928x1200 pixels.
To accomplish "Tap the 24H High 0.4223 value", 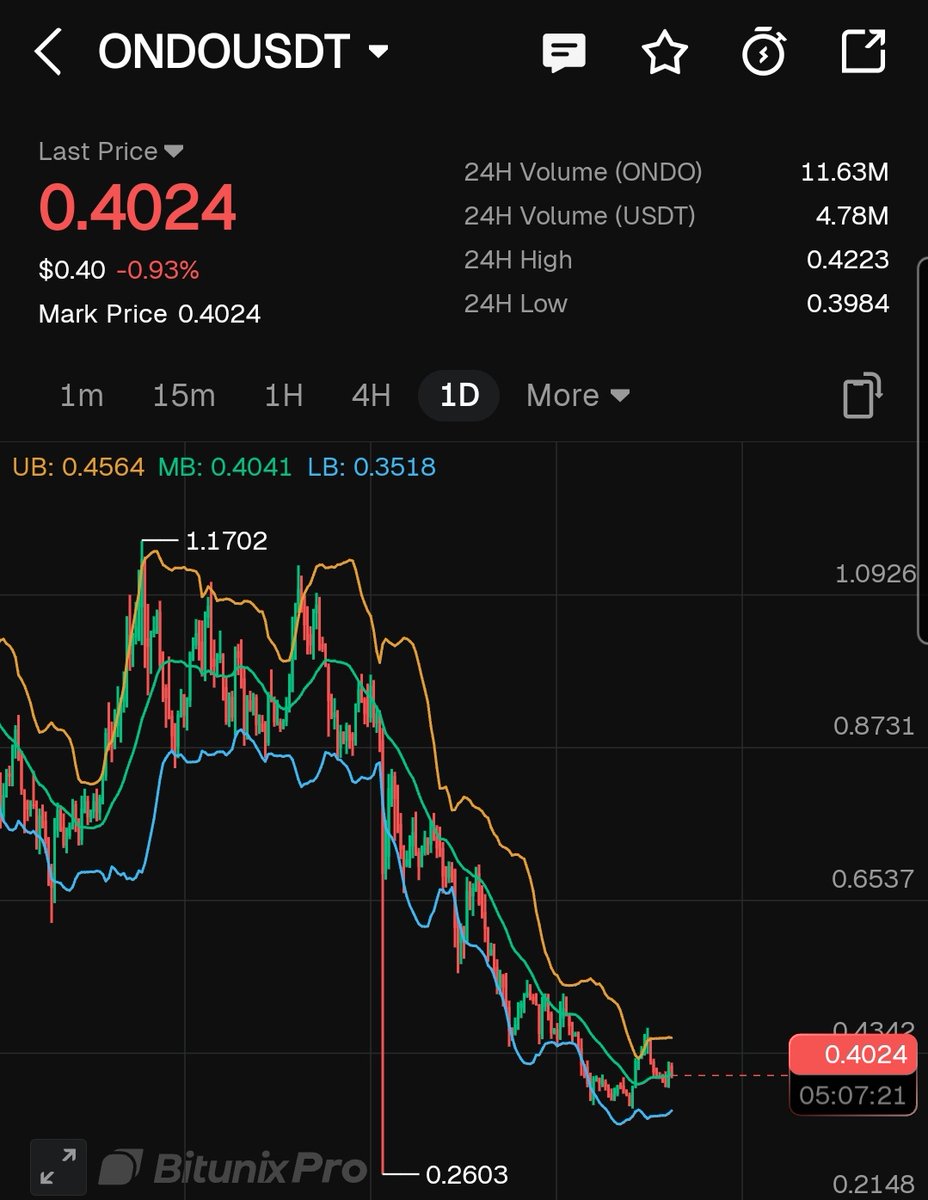I will coord(848,260).
